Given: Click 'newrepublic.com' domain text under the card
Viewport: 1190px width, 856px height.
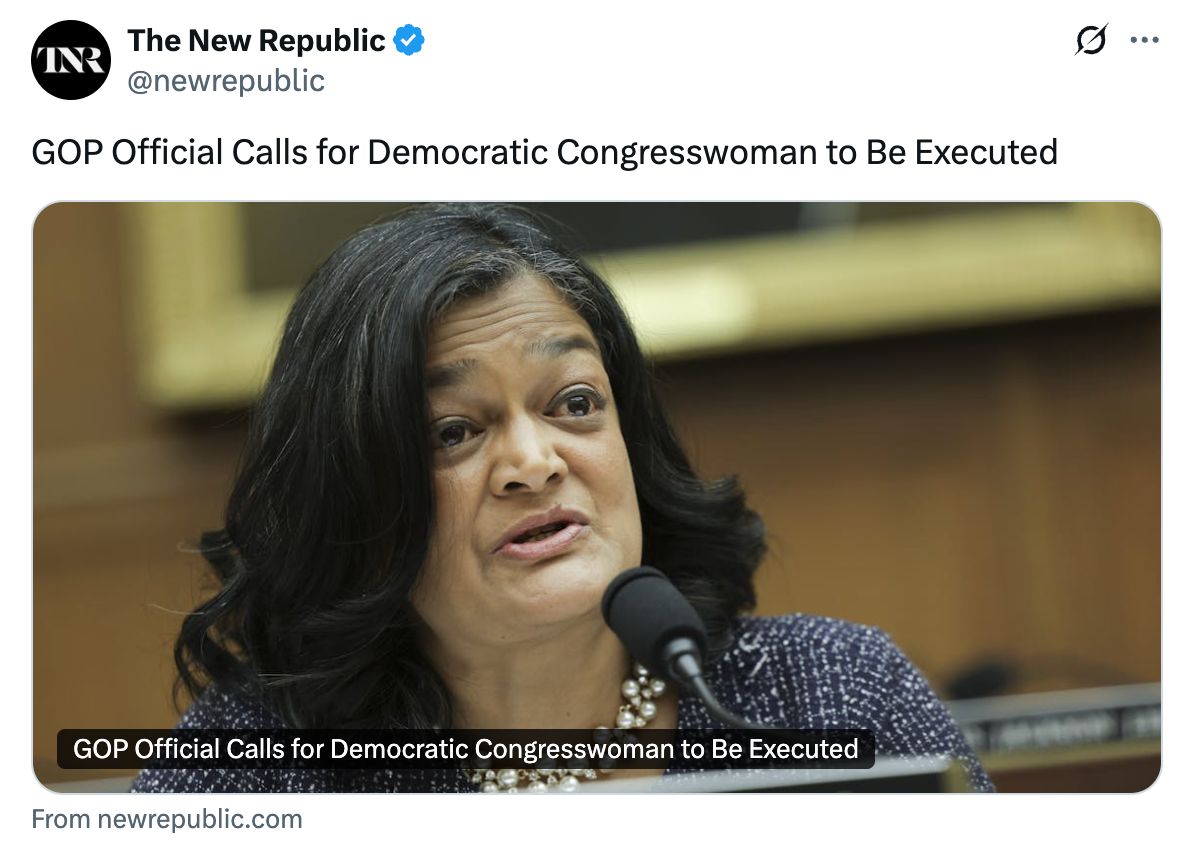Looking at the screenshot, I should 200,820.
